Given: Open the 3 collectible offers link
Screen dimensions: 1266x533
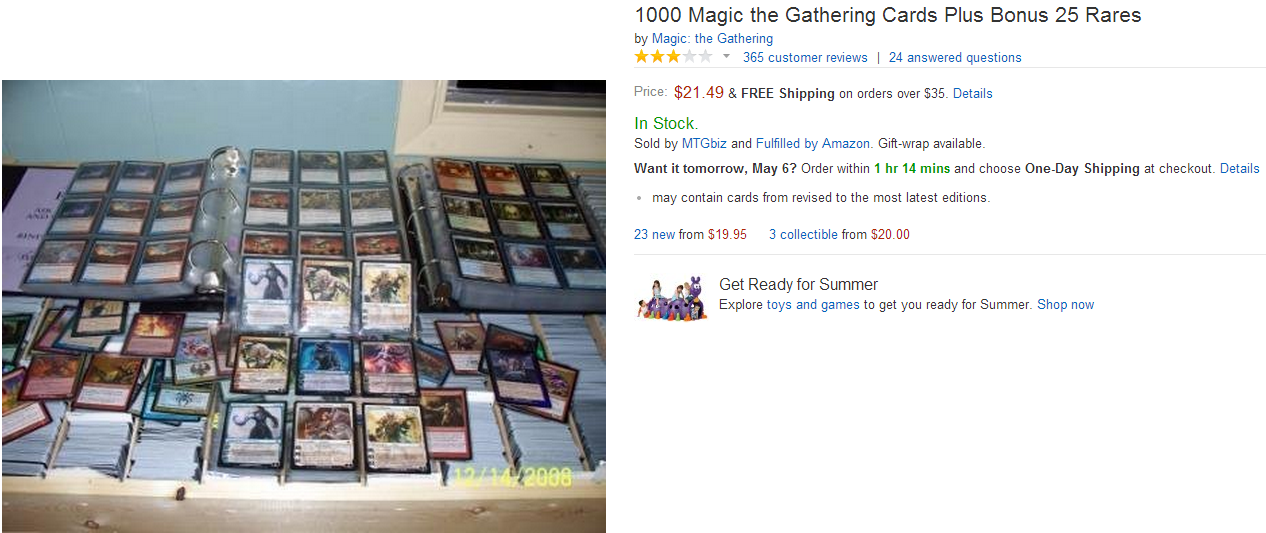Looking at the screenshot, I should point(803,235).
